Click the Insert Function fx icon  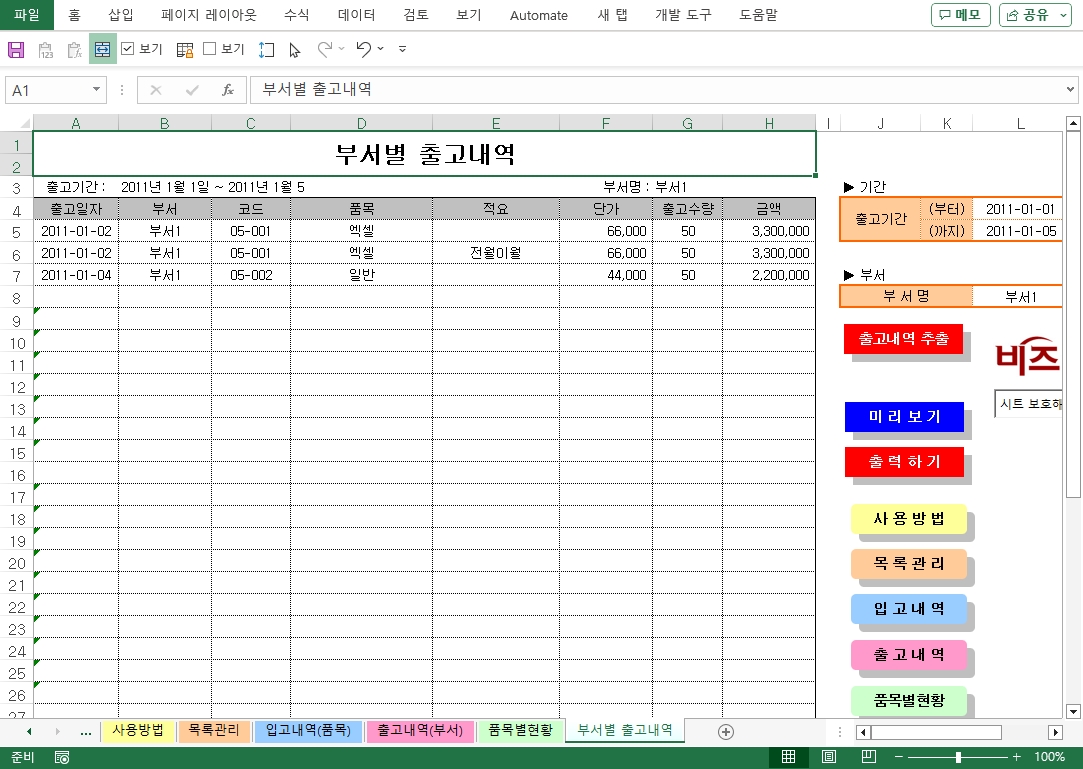pos(228,90)
